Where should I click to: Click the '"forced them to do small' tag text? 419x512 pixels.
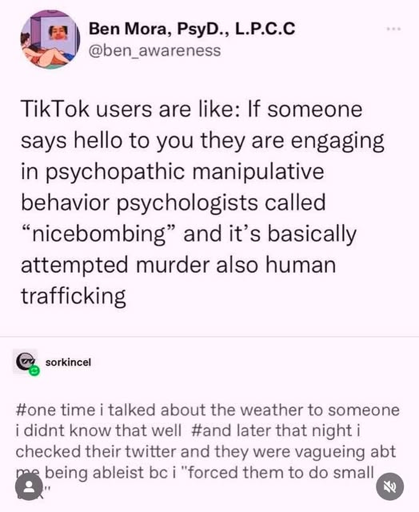point(277,472)
